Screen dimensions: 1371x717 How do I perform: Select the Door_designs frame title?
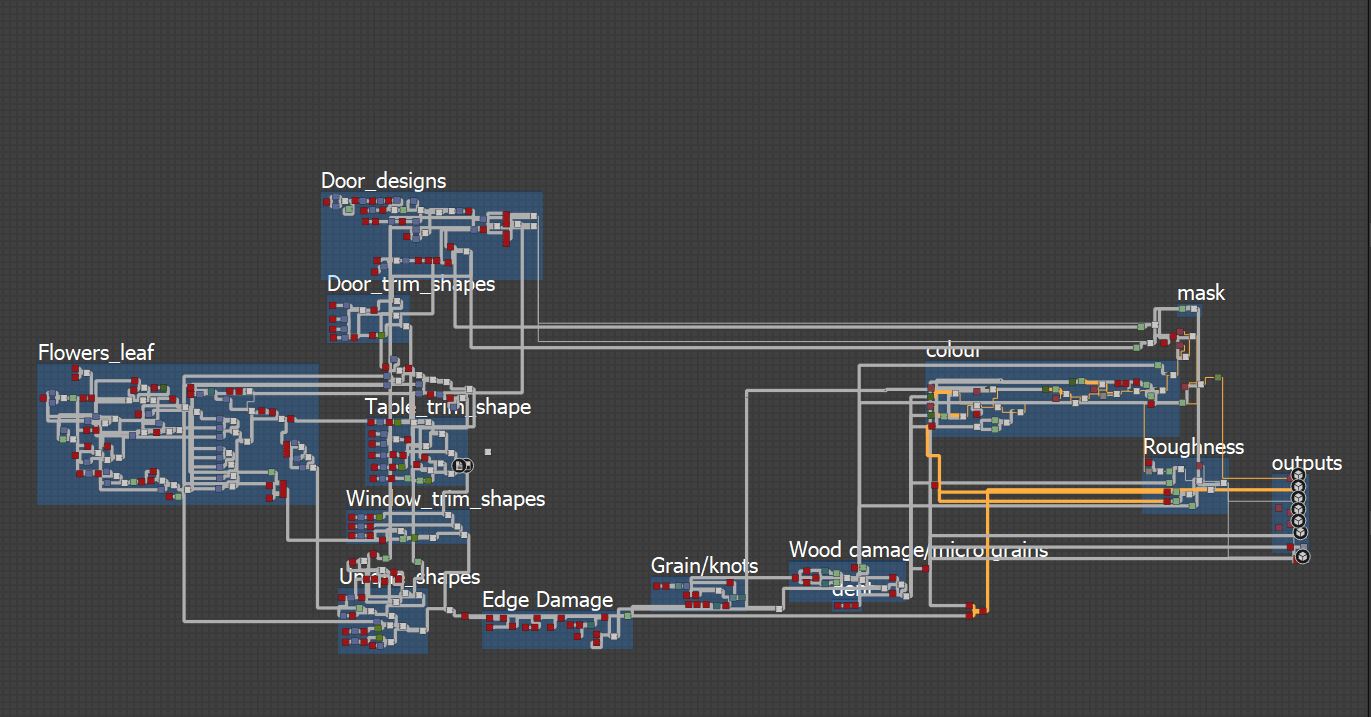[x=383, y=181]
